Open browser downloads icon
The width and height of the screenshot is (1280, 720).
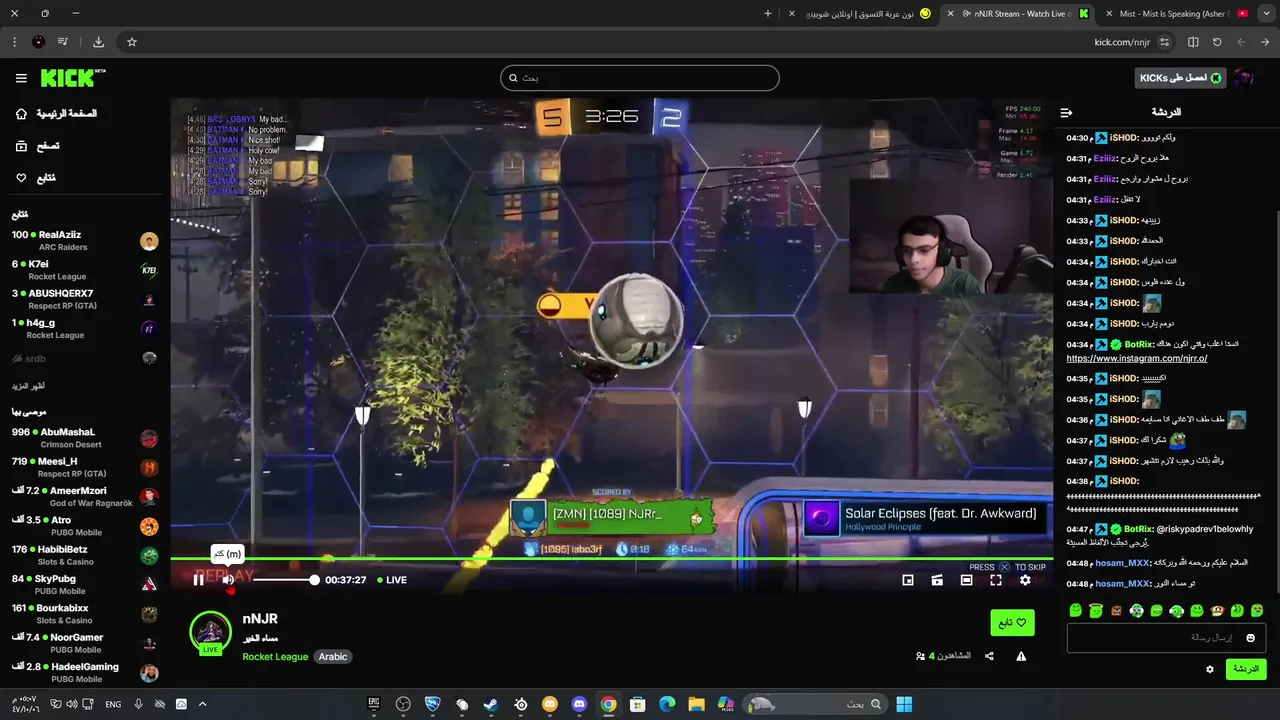coord(98,42)
